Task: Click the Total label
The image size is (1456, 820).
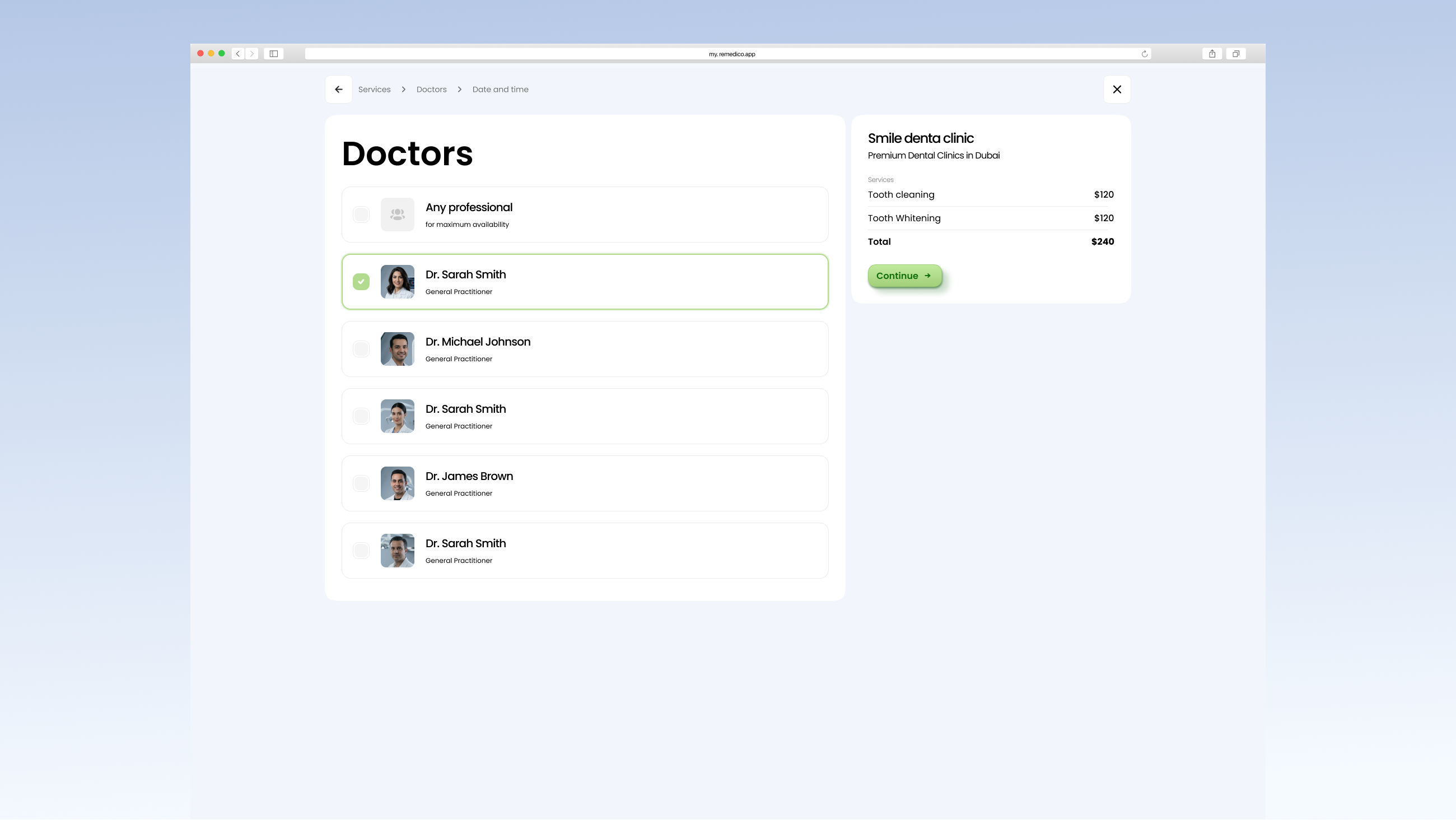Action: tap(879, 241)
